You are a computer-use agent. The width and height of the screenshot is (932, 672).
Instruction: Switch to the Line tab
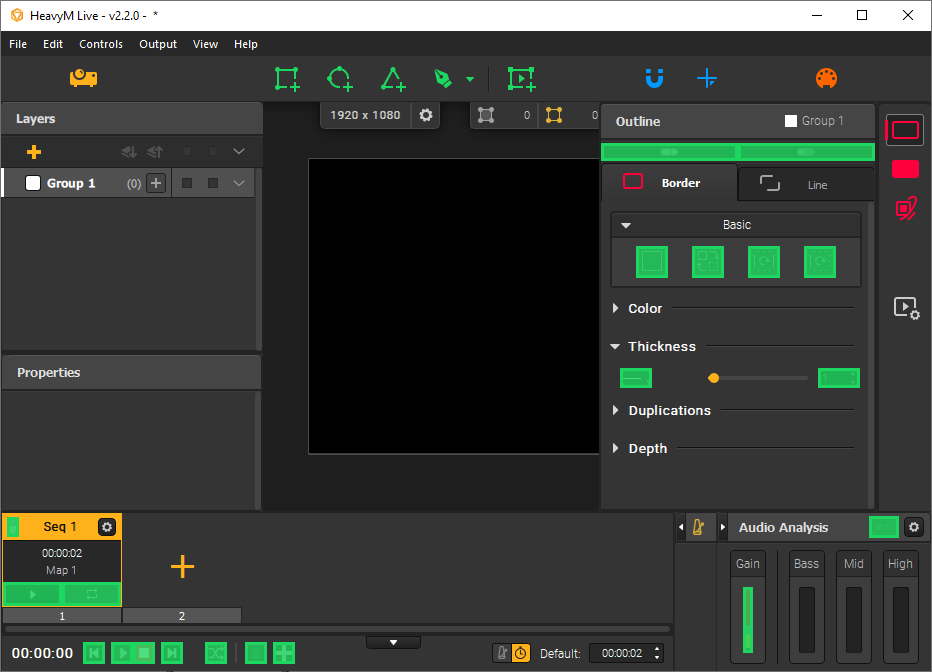805,184
